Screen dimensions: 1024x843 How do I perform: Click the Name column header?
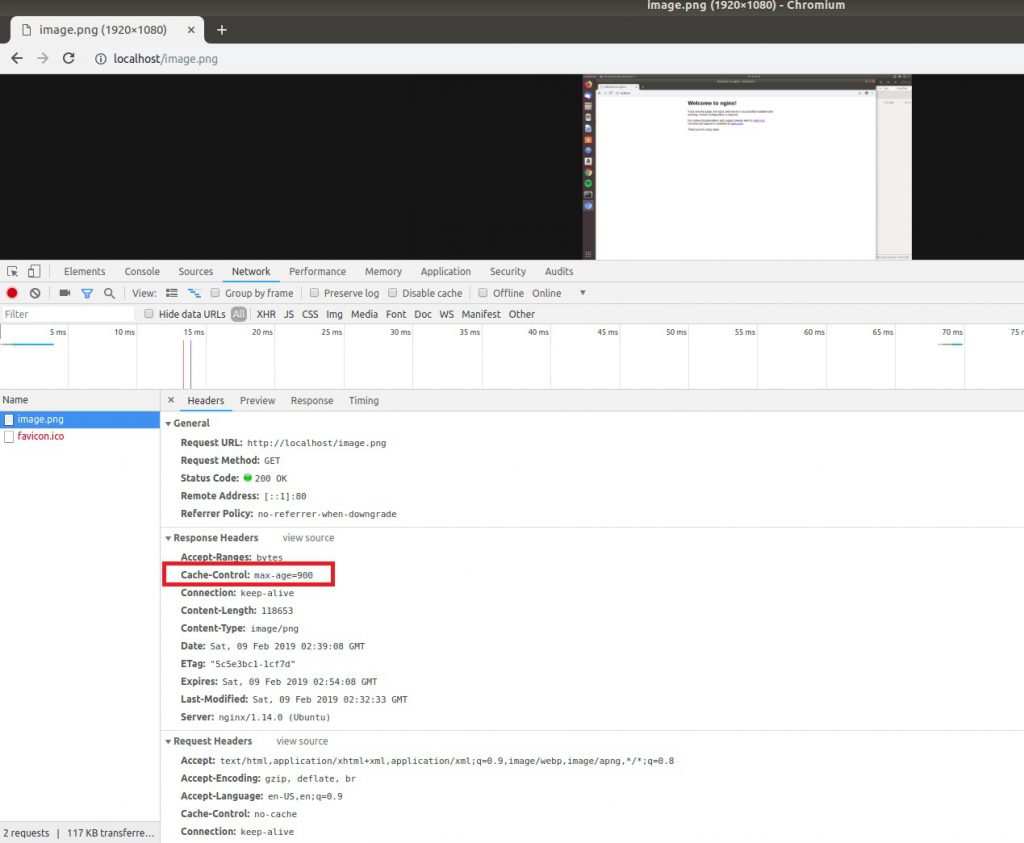pos(80,400)
